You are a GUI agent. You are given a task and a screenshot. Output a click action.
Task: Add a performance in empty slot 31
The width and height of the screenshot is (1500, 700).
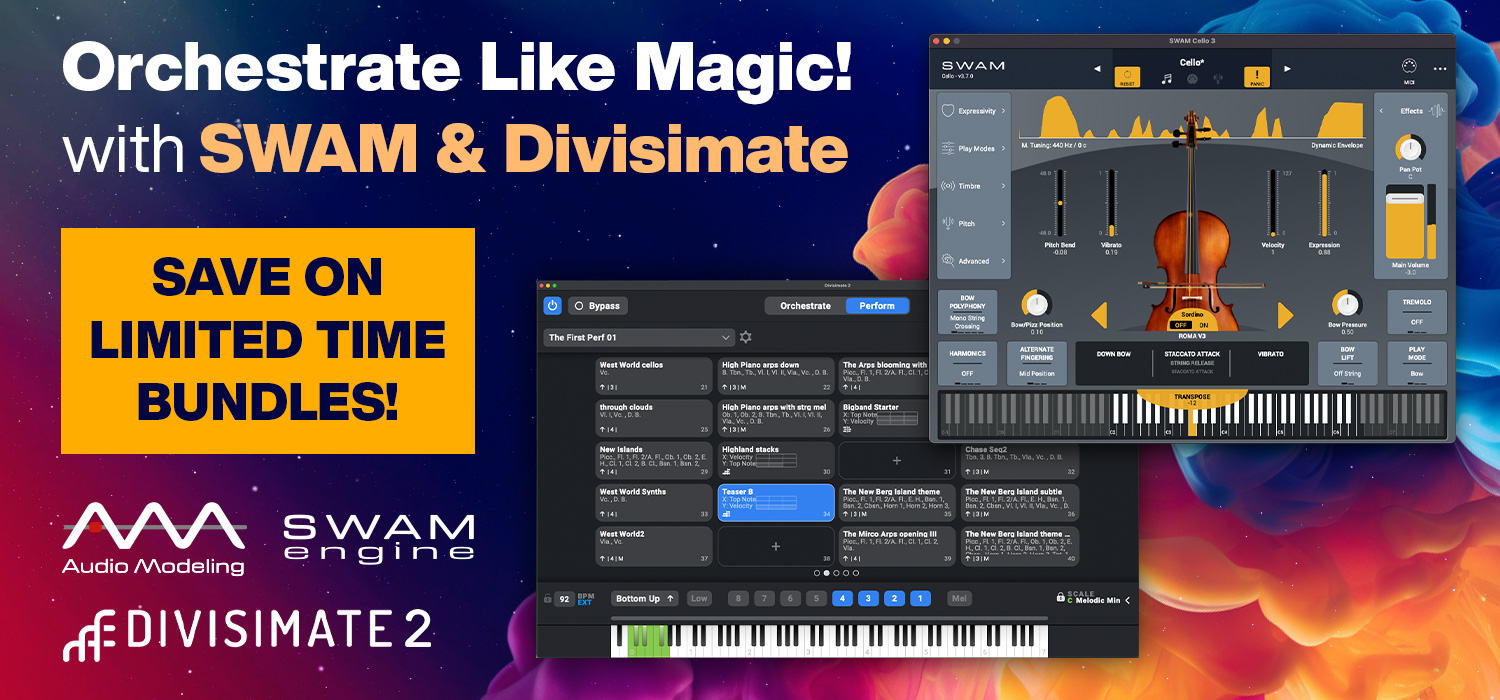pyautogui.click(x=896, y=461)
